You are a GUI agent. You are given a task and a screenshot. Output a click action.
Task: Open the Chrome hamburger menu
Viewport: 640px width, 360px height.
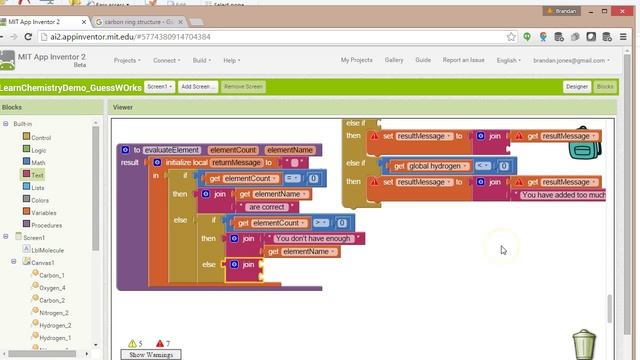pyautogui.click(x=623, y=37)
